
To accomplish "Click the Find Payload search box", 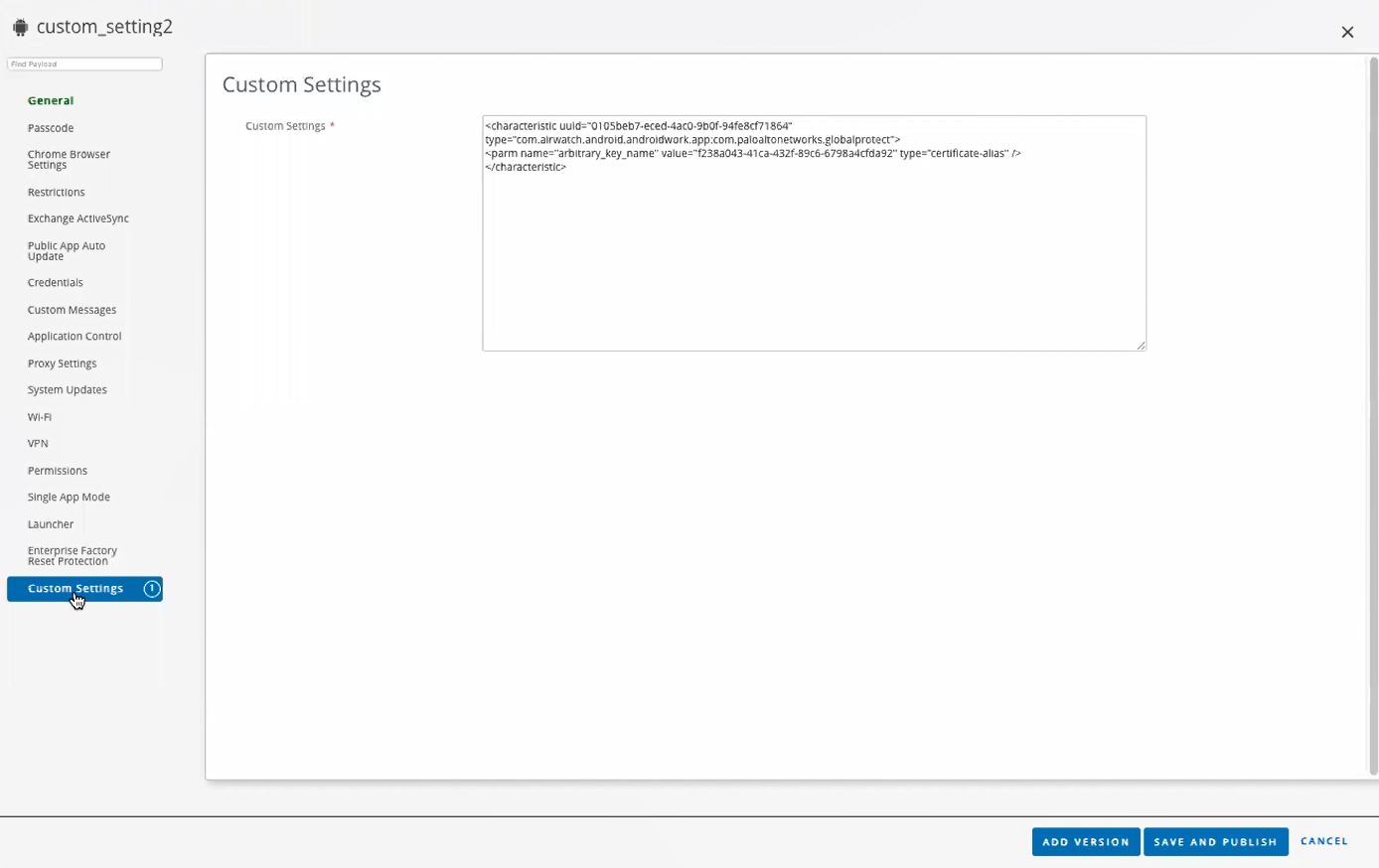I will click(83, 63).
